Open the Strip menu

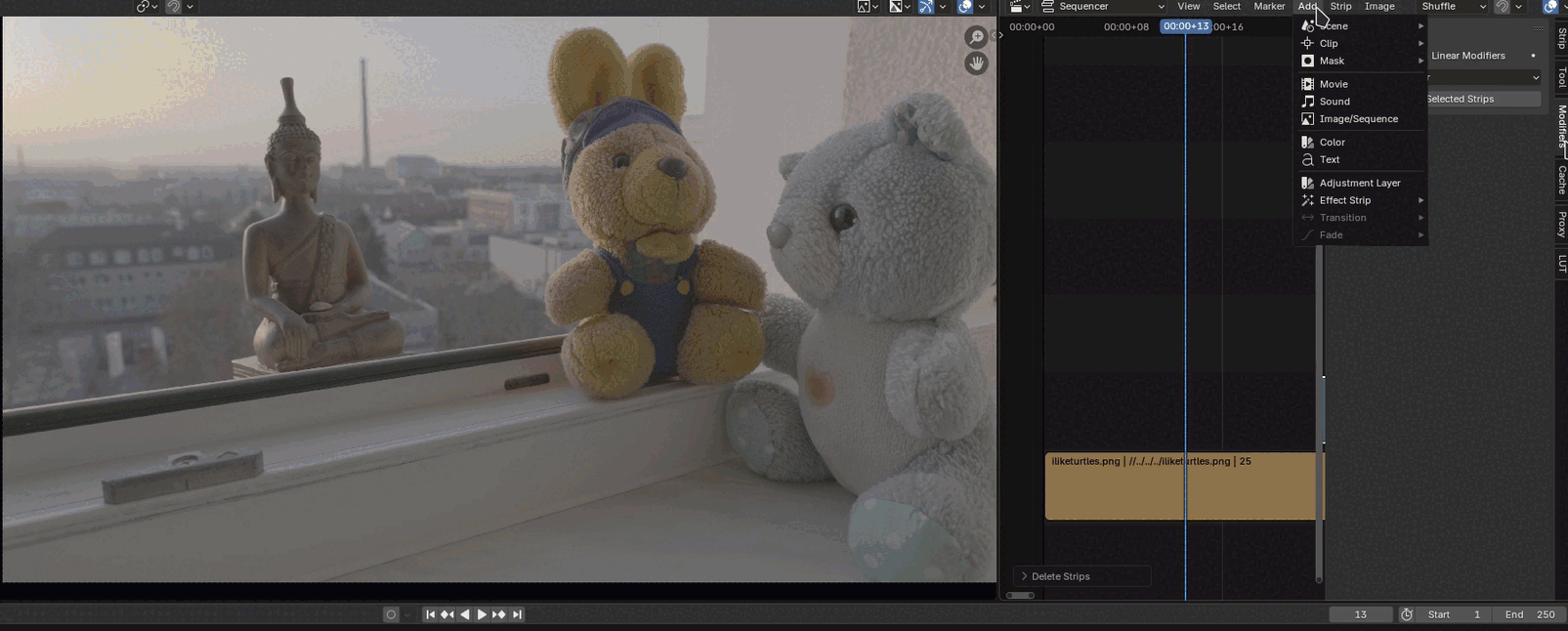coord(1340,7)
